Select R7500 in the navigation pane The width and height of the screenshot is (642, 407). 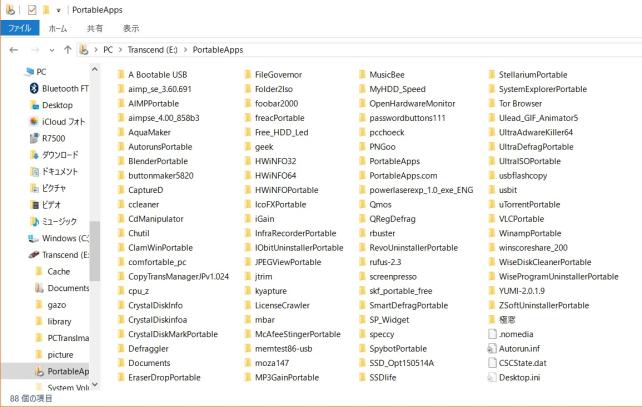pyautogui.click(x=47, y=138)
